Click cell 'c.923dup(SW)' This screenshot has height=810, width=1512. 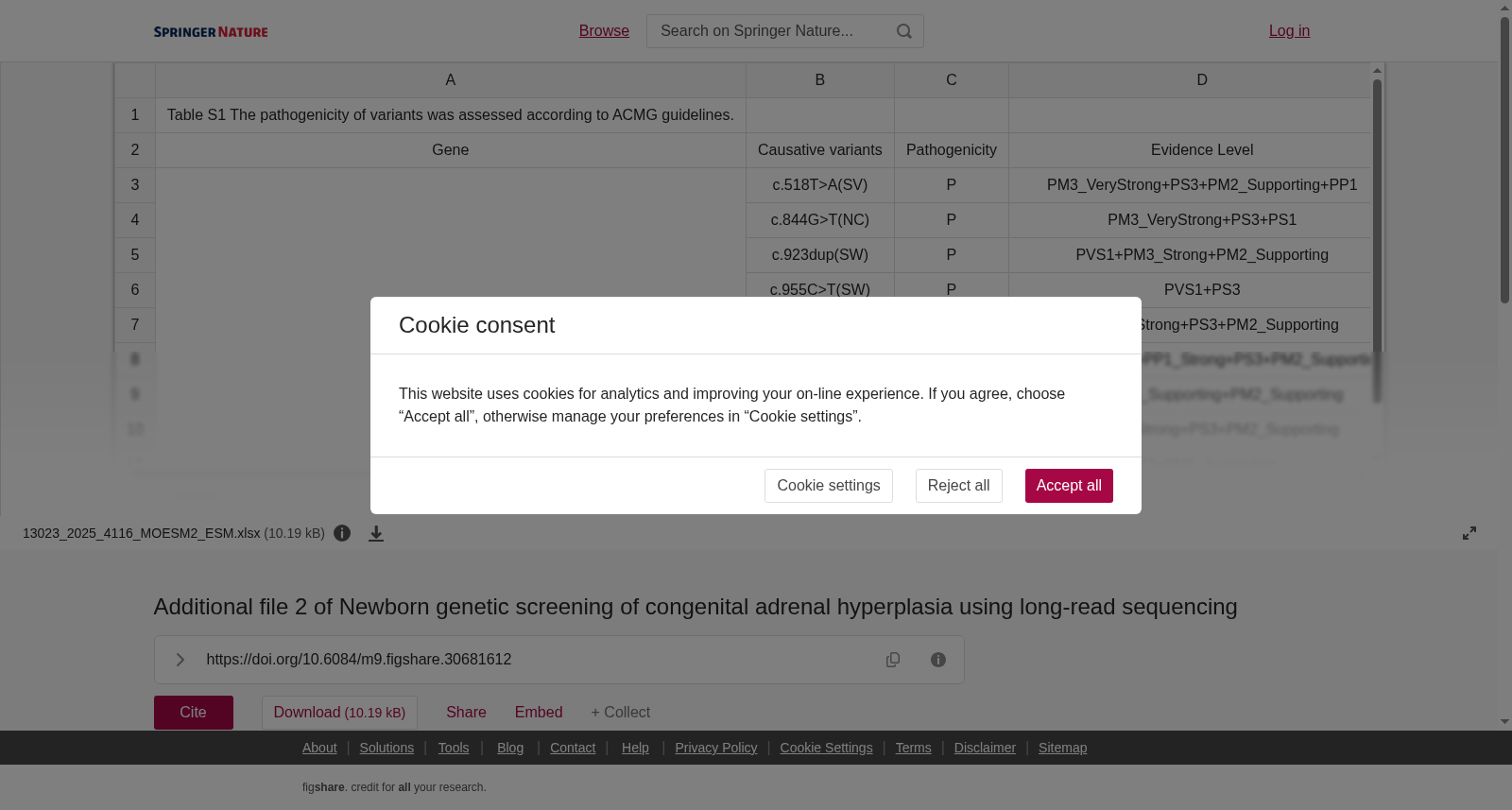point(820,255)
